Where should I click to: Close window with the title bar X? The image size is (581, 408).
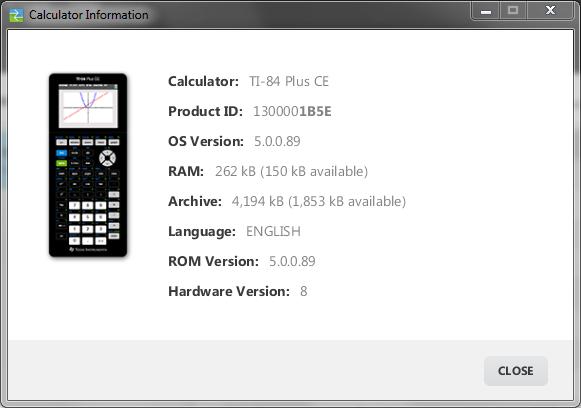click(x=551, y=11)
